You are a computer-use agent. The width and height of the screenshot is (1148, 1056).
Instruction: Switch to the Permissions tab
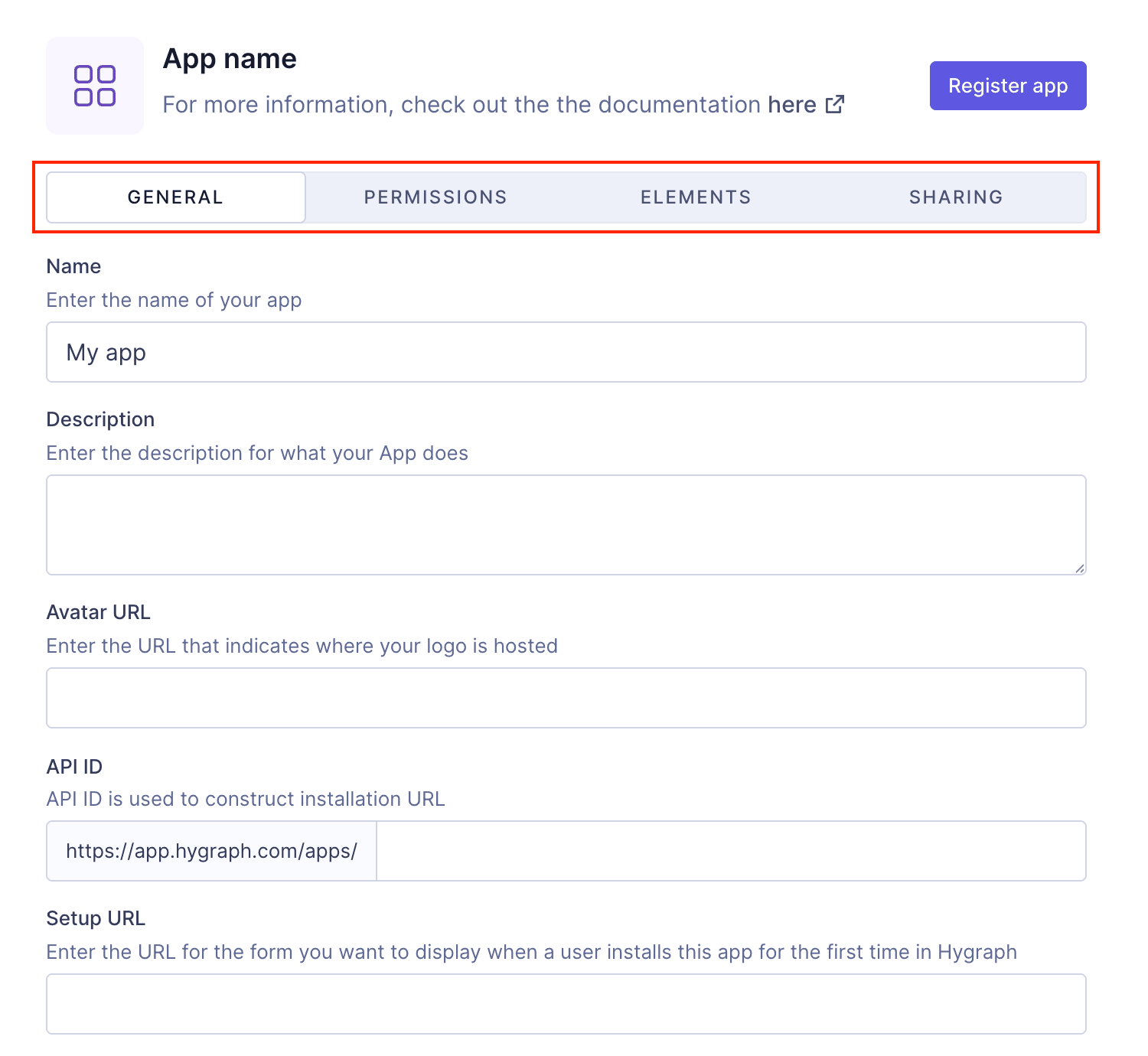tap(435, 197)
